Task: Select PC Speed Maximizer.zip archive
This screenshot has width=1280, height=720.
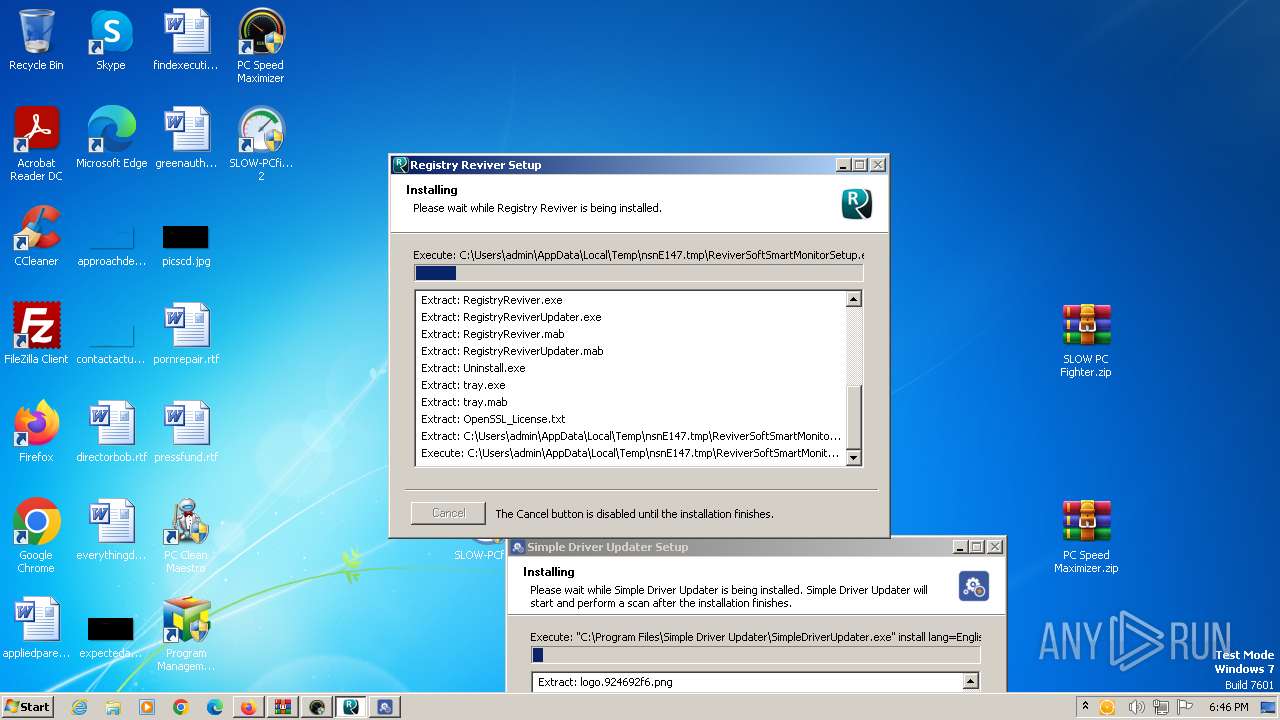Action: [x=1086, y=536]
